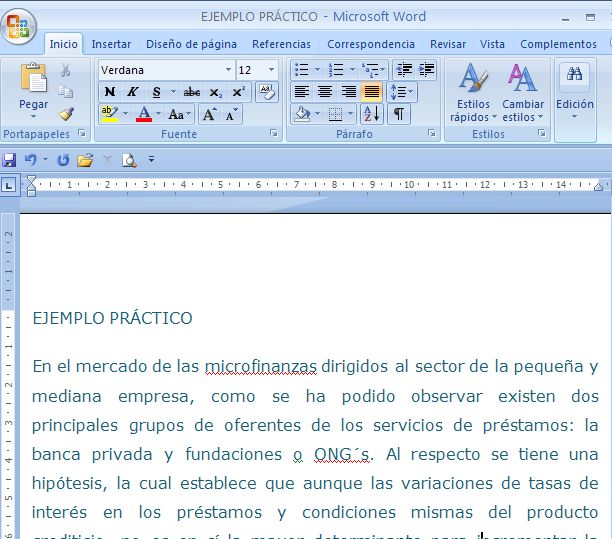The width and height of the screenshot is (612, 539).
Task: Open Portapapeles dialog launcher
Action: (x=82, y=133)
